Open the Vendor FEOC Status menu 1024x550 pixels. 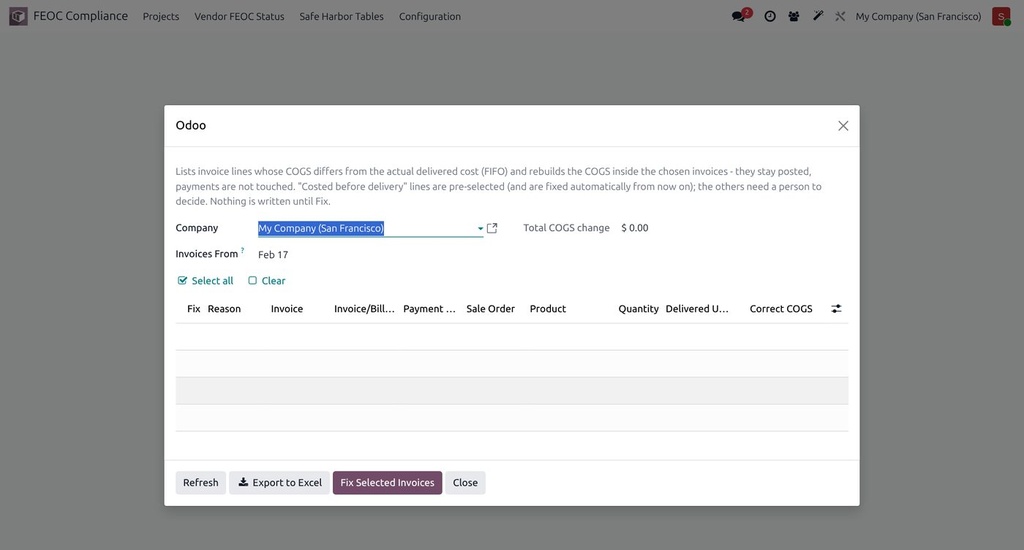[239, 16]
